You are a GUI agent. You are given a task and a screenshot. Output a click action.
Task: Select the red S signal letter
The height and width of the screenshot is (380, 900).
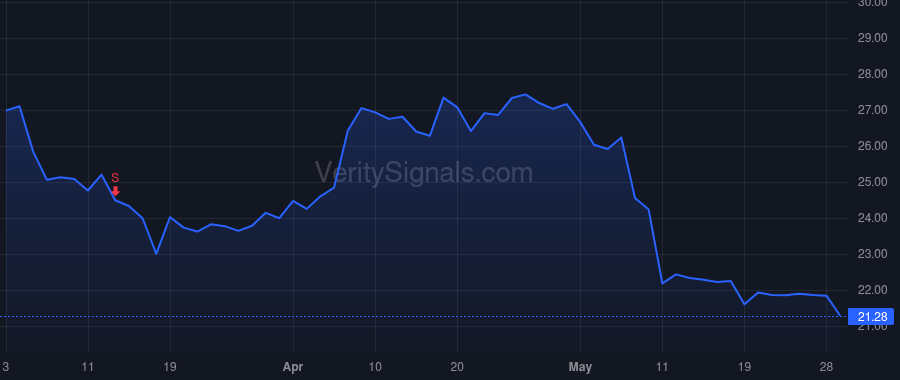point(115,178)
